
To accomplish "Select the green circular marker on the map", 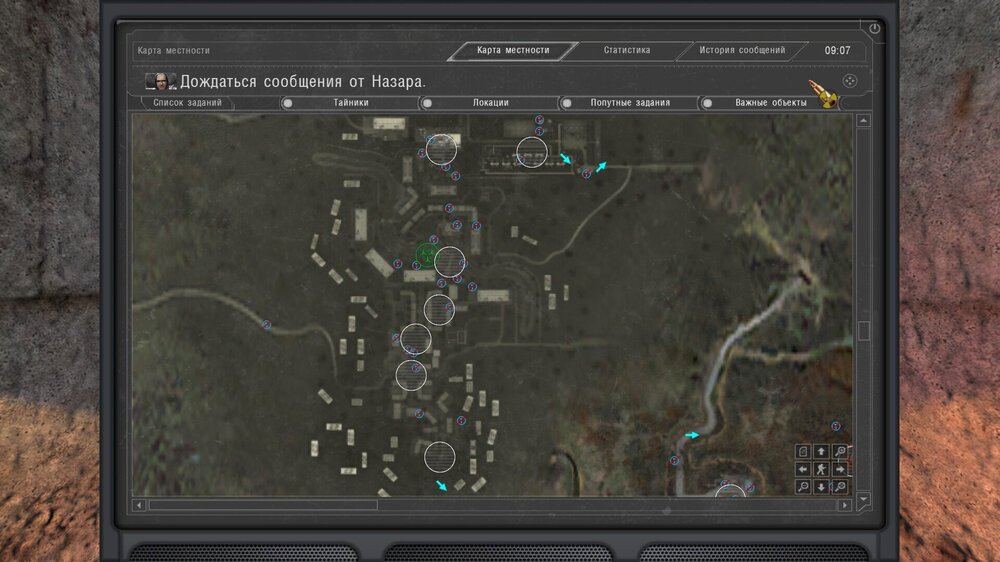I will tap(427, 255).
